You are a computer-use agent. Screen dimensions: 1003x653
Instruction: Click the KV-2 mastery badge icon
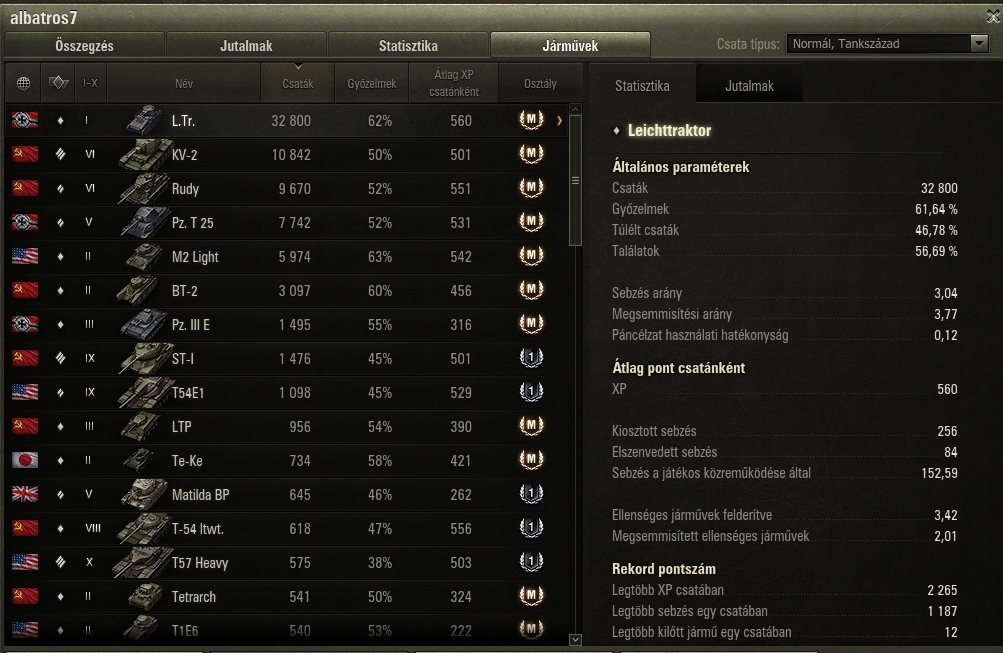pyautogui.click(x=531, y=154)
